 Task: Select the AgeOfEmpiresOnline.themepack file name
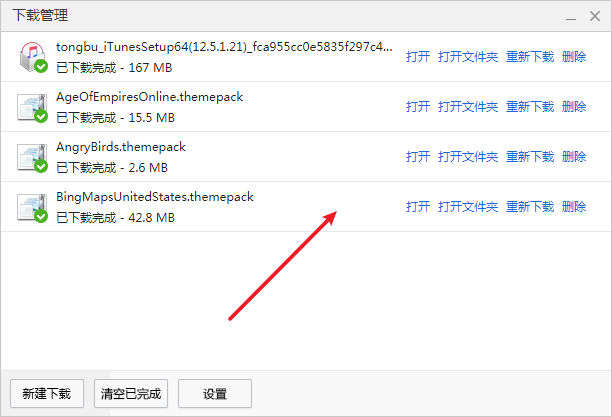(149, 97)
